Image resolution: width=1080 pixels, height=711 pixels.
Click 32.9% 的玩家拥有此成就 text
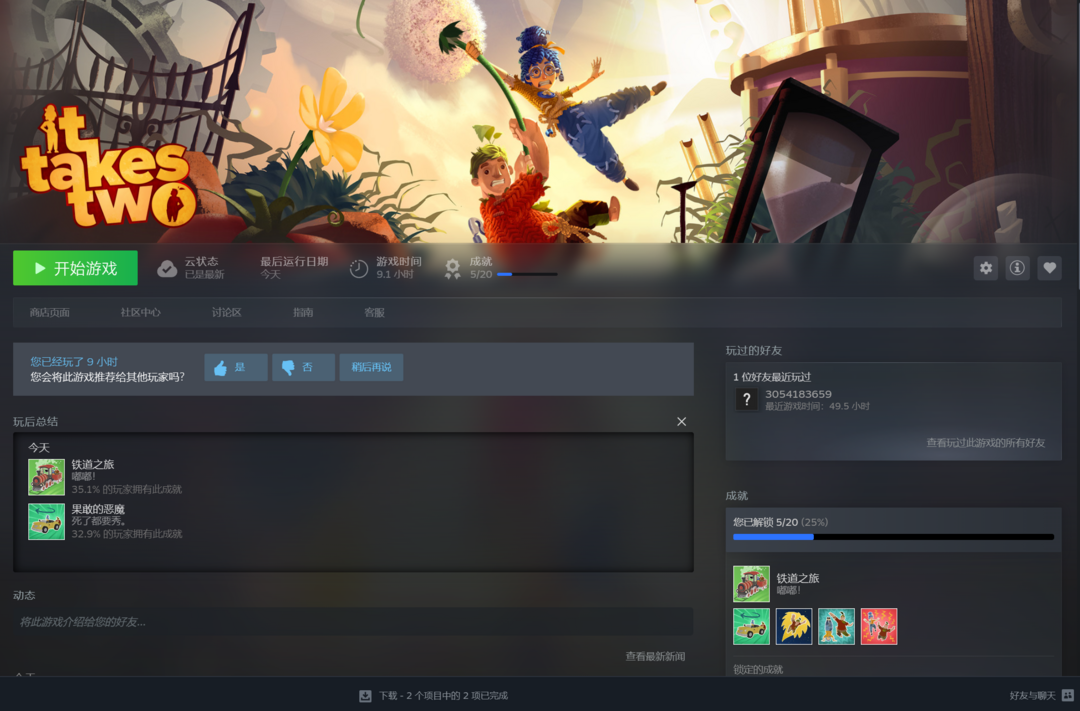pos(127,534)
